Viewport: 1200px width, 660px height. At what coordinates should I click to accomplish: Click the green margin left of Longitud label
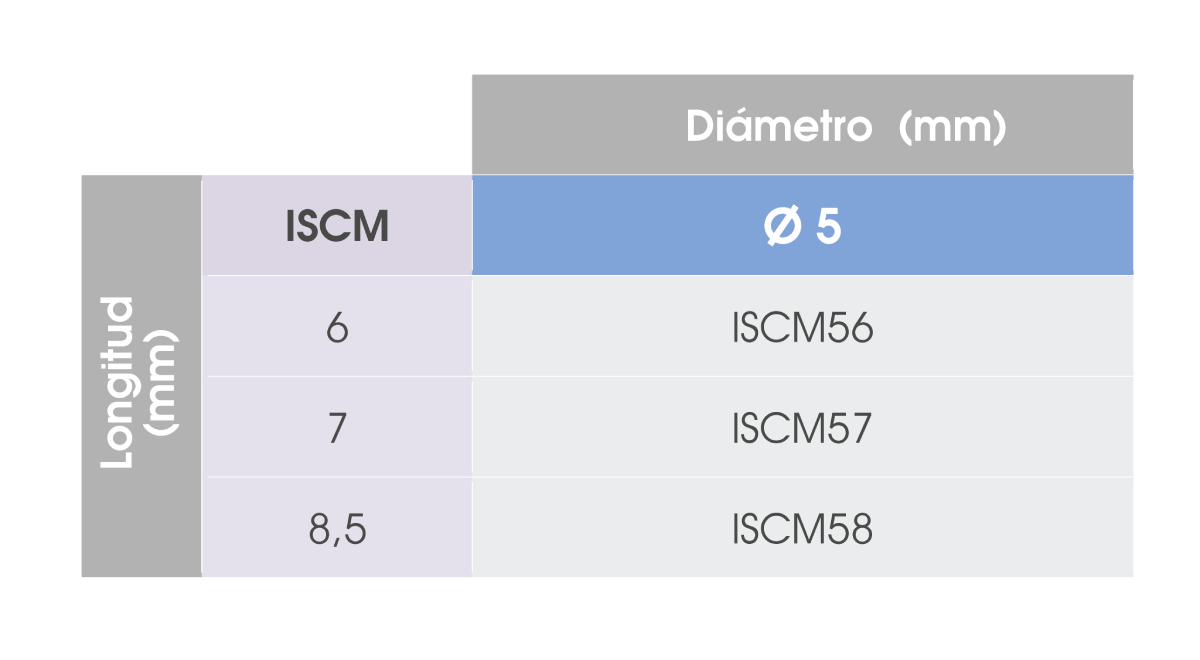pos(40,380)
